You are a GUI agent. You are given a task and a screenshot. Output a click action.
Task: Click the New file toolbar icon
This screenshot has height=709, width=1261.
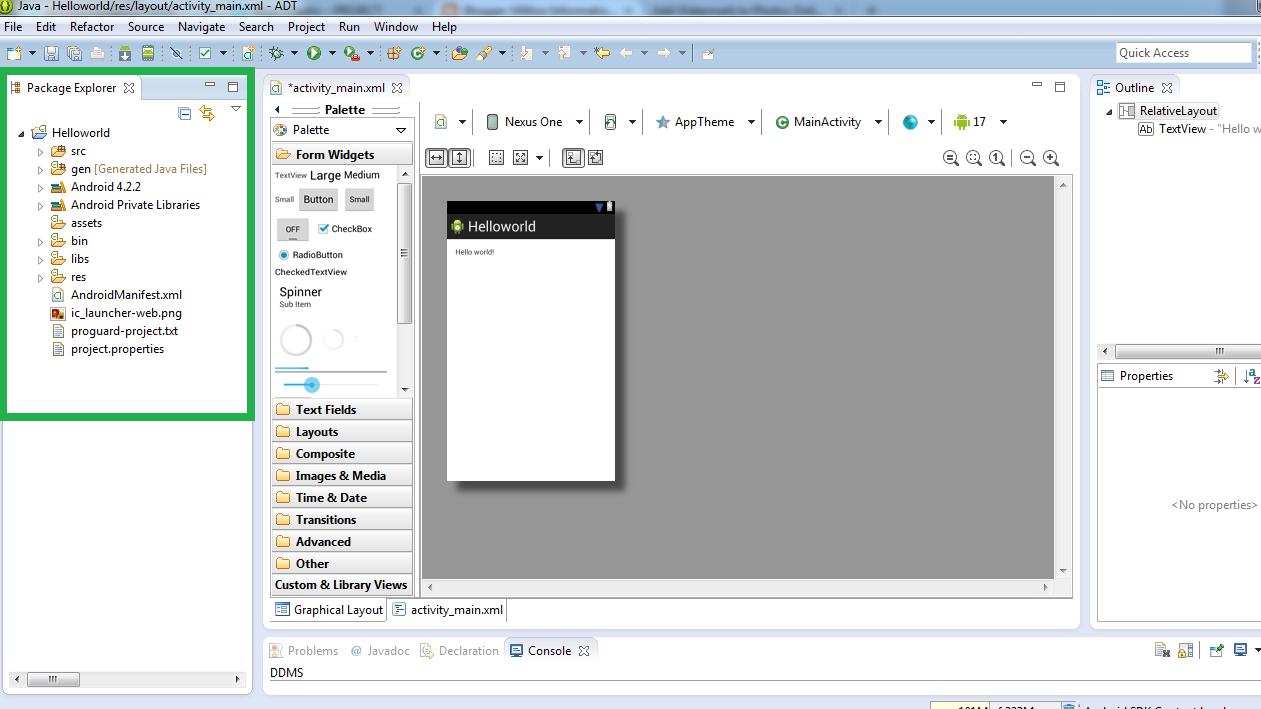[14, 53]
